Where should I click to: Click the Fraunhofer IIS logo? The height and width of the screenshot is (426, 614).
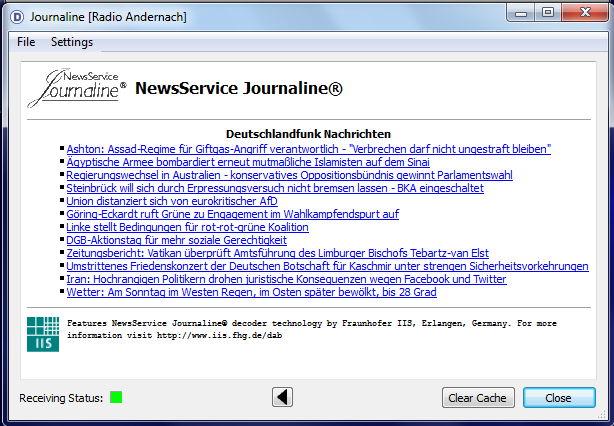pos(43,334)
